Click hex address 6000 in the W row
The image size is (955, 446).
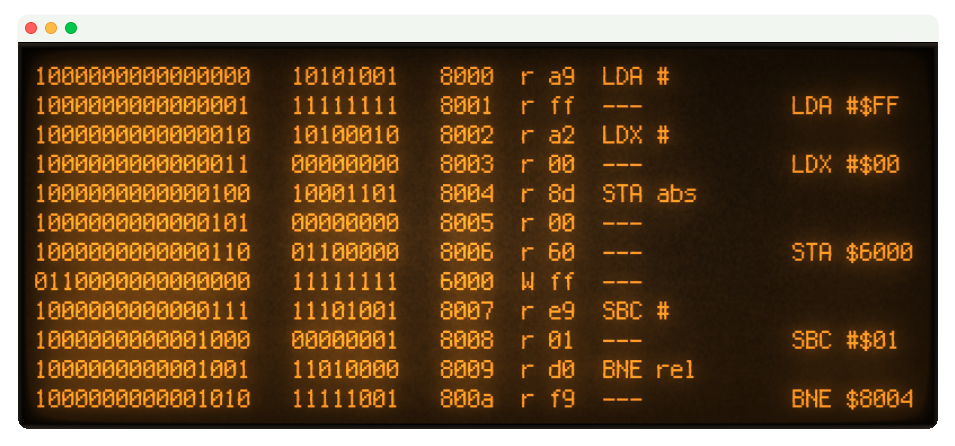pos(467,281)
